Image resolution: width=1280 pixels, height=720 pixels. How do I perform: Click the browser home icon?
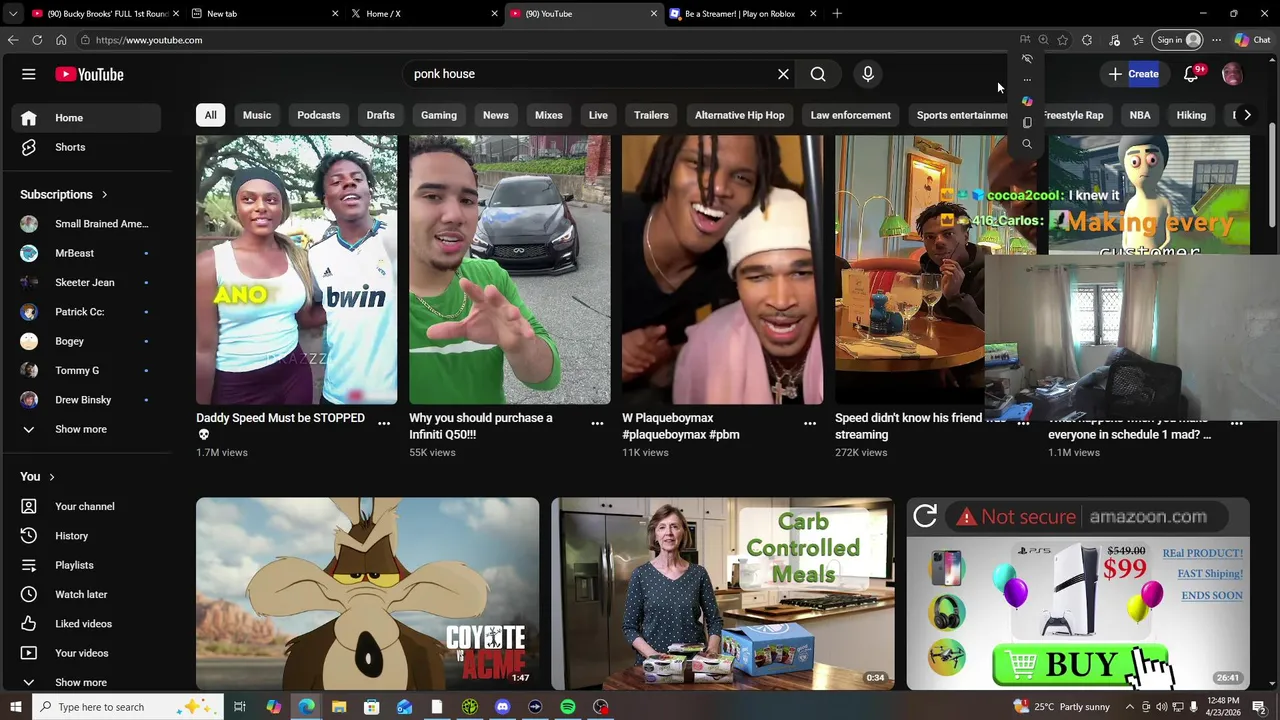[61, 40]
